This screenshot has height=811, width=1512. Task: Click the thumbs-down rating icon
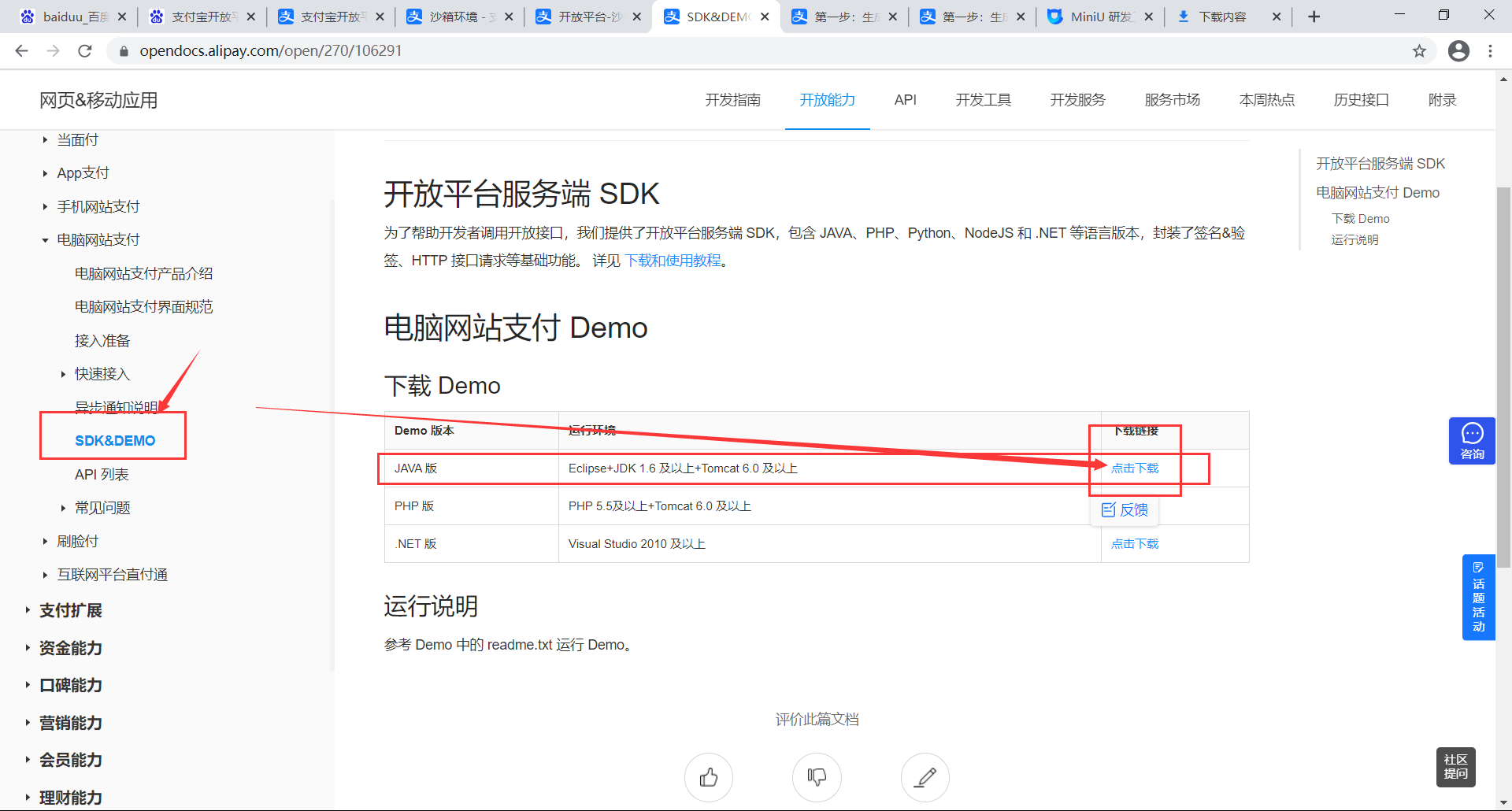pos(817,777)
